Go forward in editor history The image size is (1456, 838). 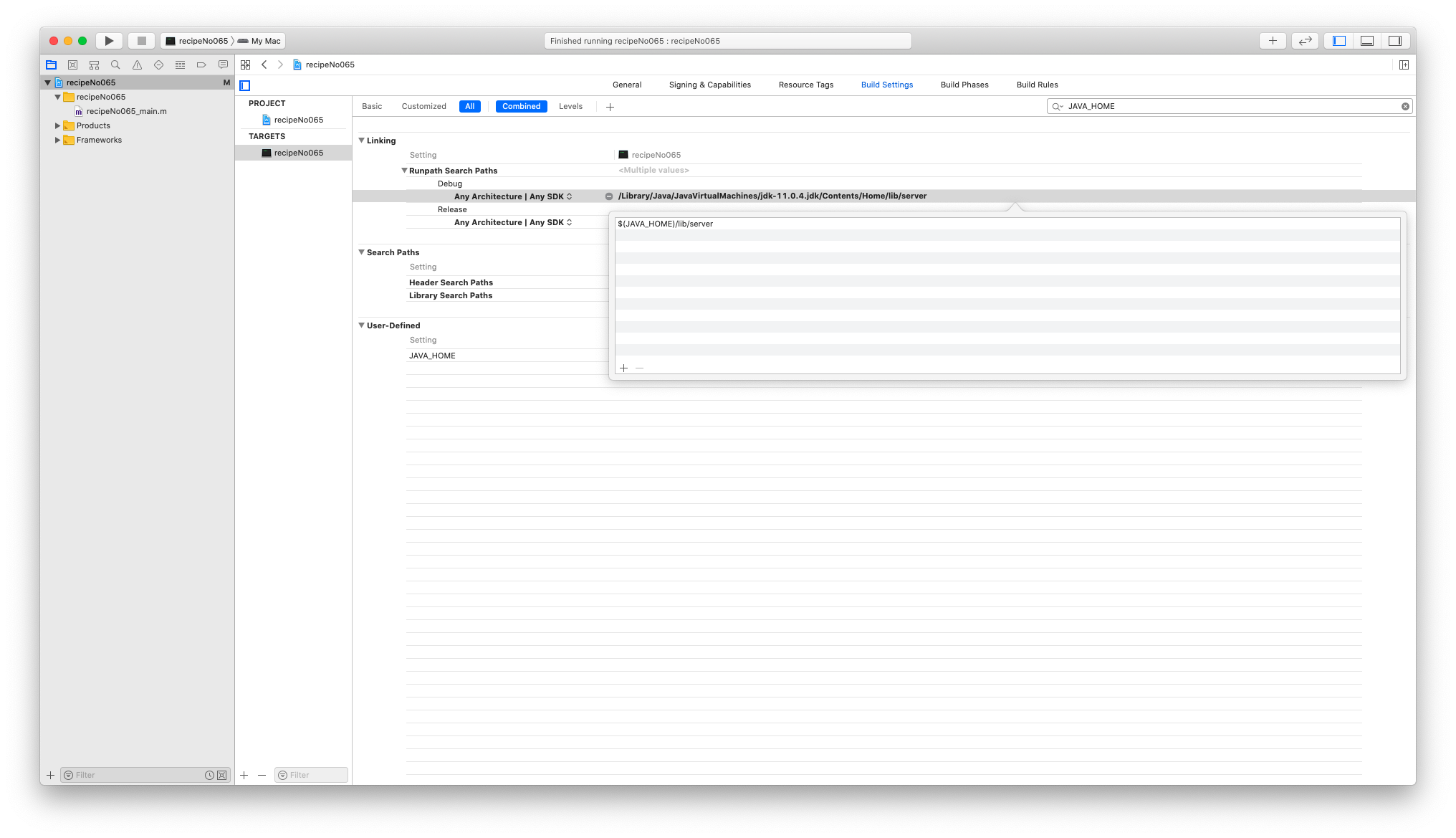(280, 65)
